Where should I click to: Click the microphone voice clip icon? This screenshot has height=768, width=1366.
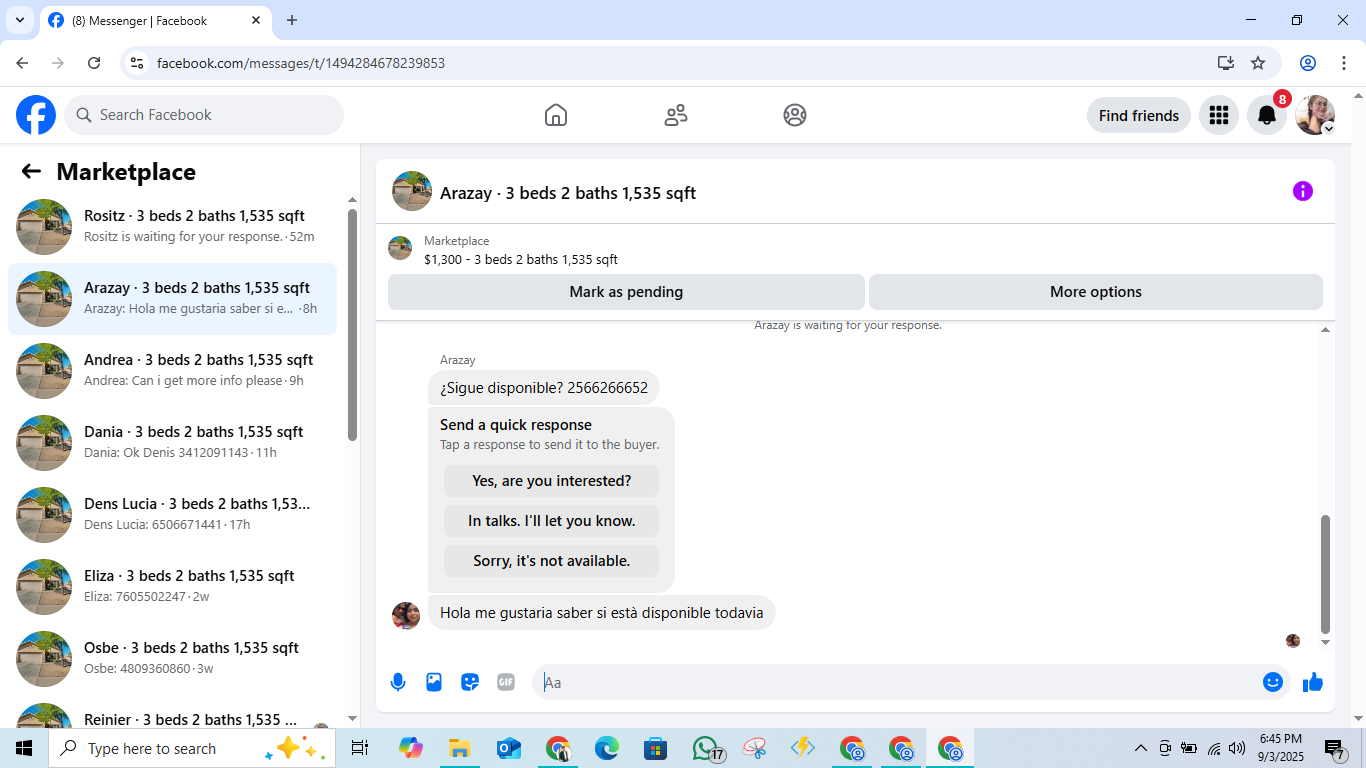(x=398, y=682)
